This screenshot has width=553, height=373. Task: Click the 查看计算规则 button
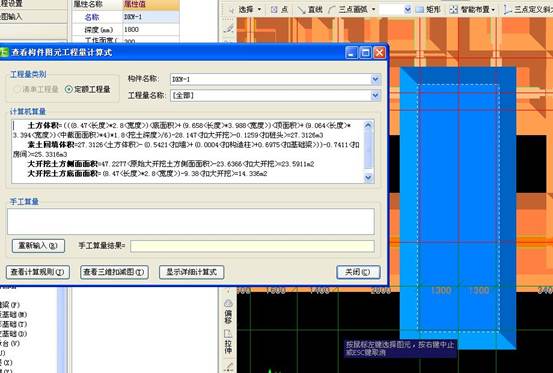tap(38, 272)
